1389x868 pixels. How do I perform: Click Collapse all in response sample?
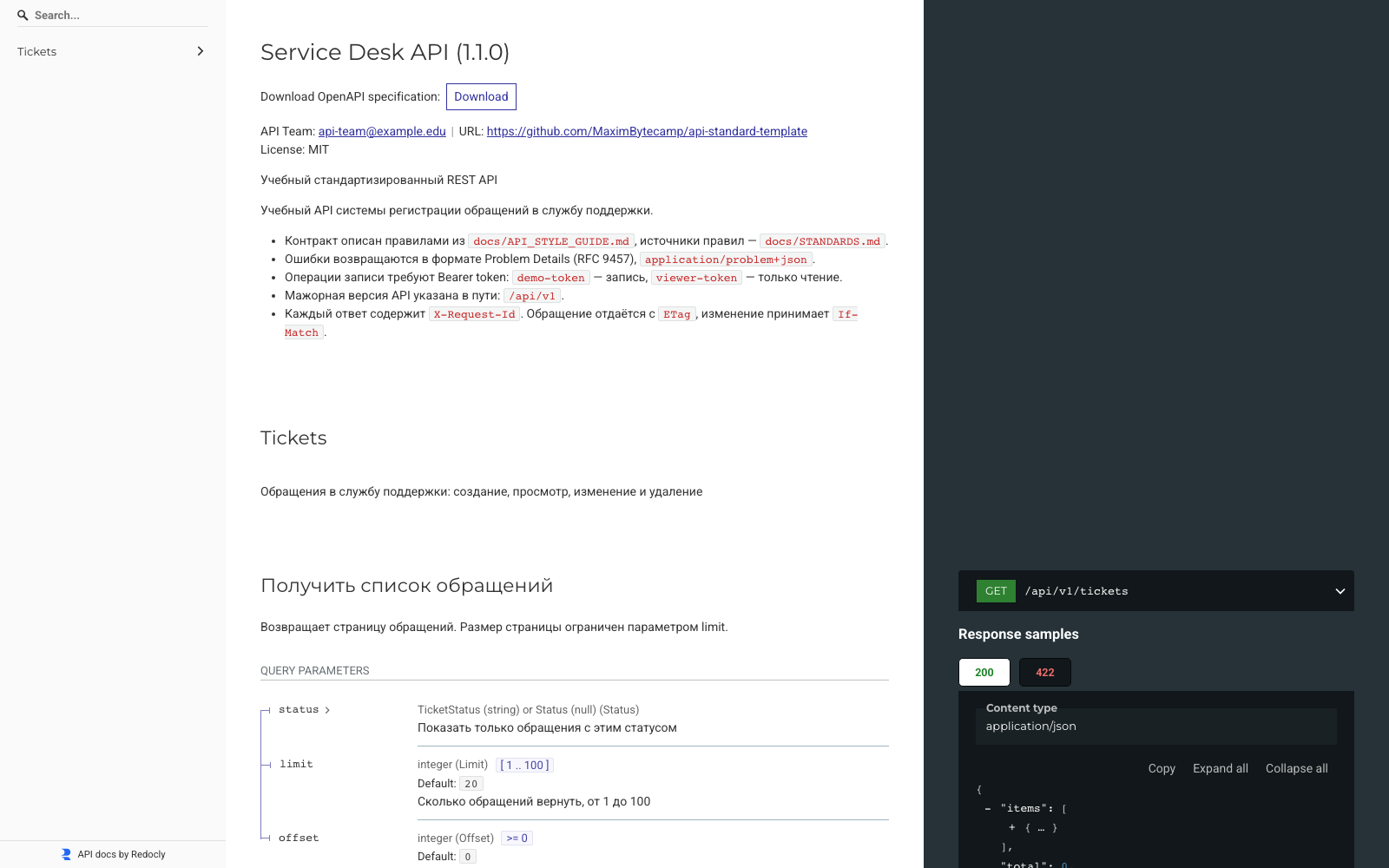click(x=1297, y=768)
